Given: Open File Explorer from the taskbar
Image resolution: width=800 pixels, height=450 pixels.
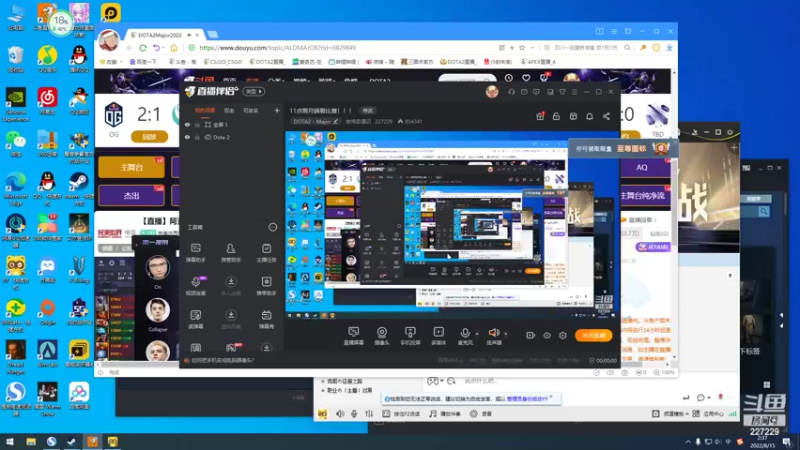Looking at the screenshot, I should (31, 442).
